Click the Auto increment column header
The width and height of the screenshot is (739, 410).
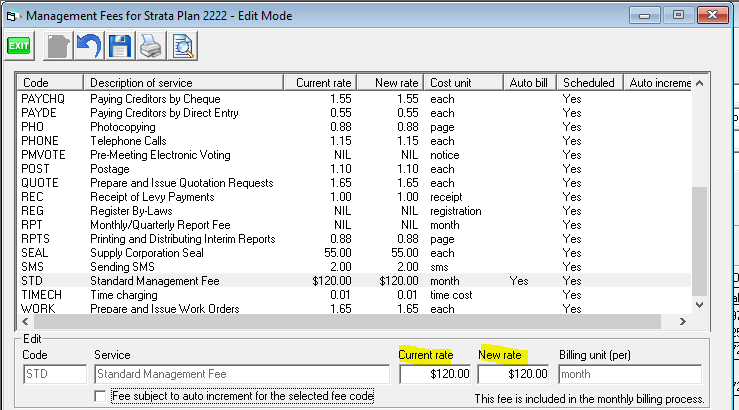click(x=657, y=82)
